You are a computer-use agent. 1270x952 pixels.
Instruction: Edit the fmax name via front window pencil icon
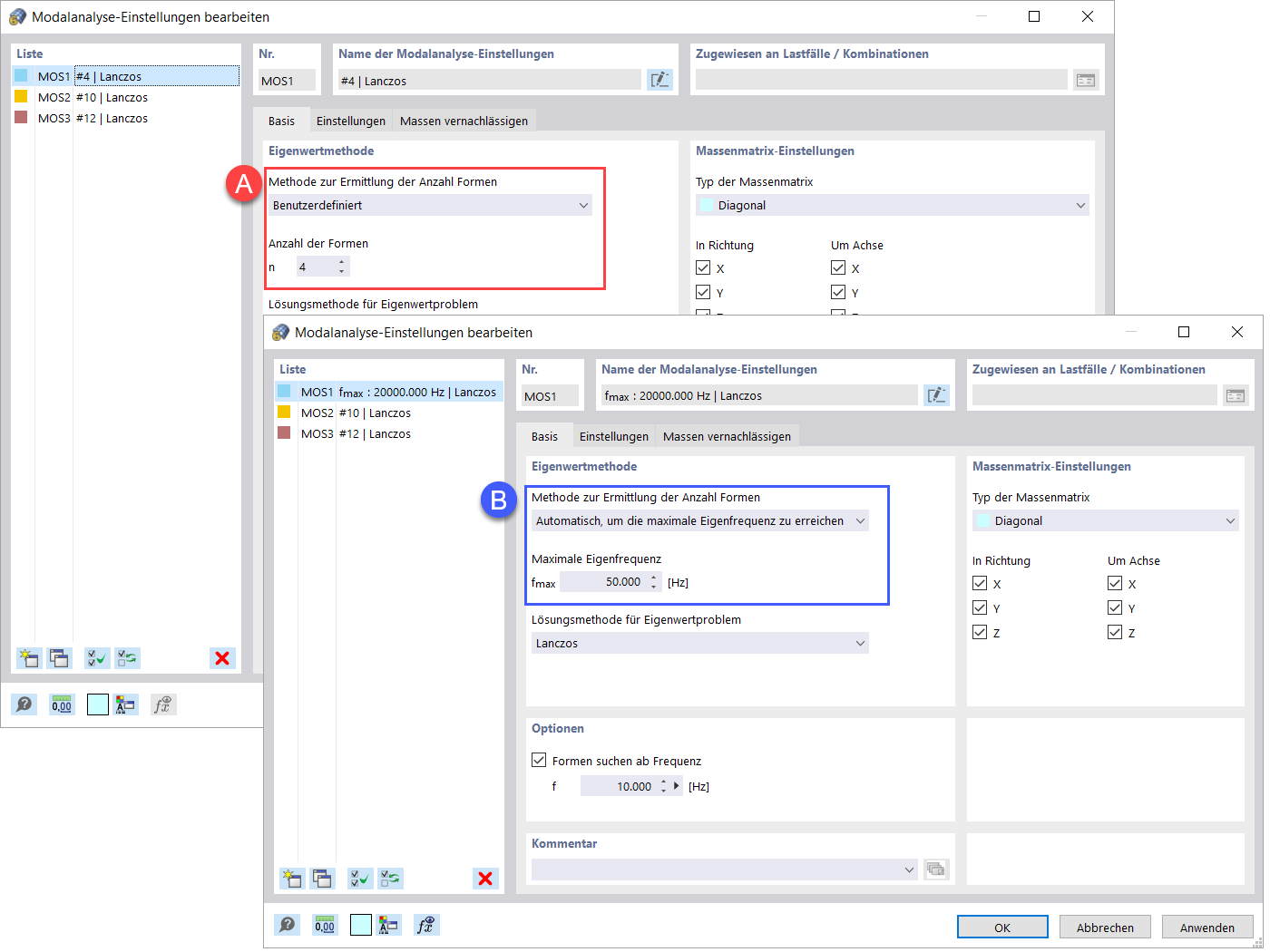tap(936, 395)
